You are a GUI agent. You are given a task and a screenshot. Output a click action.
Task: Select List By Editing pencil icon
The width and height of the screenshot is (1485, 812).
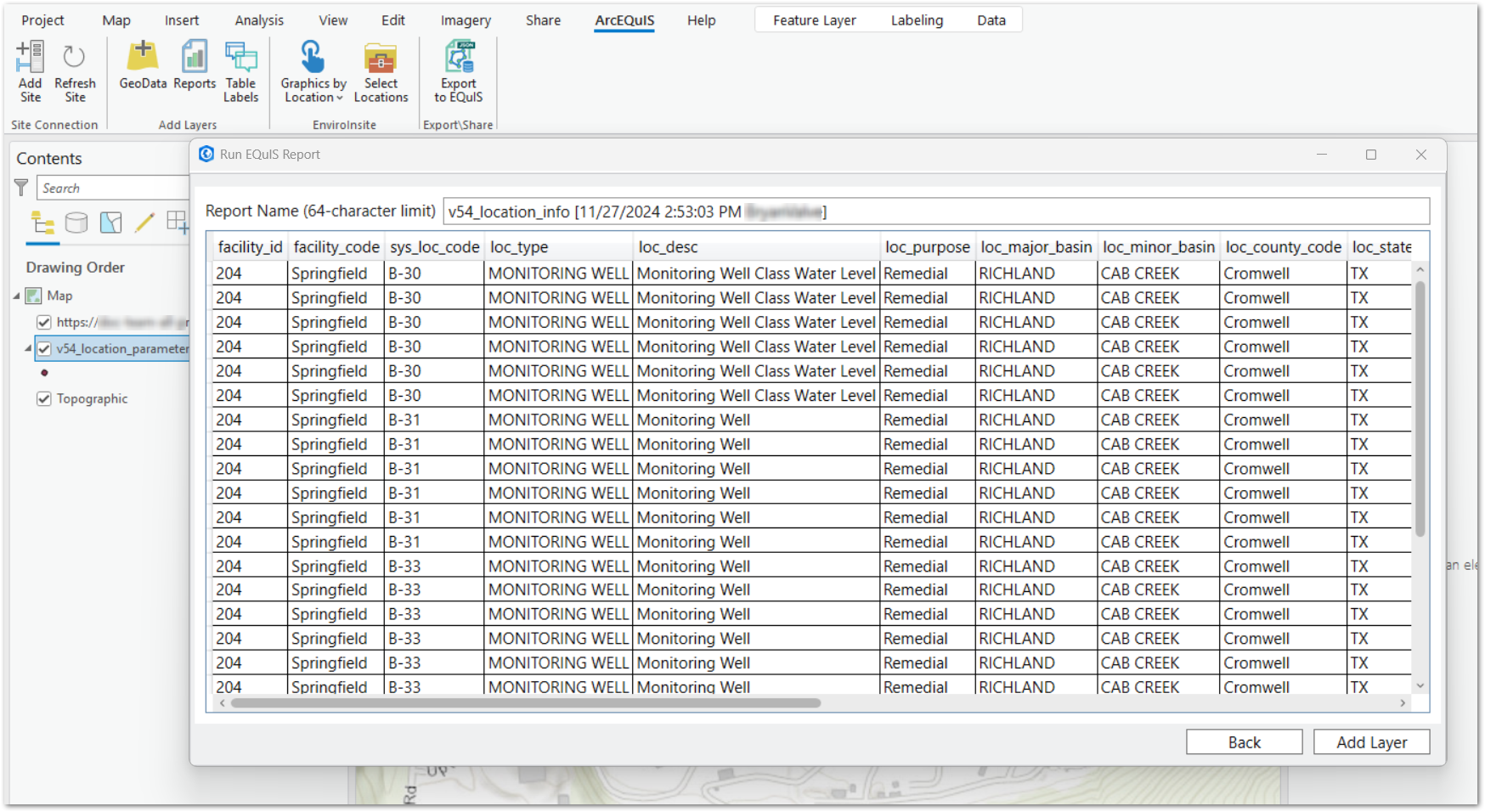pyautogui.click(x=144, y=223)
